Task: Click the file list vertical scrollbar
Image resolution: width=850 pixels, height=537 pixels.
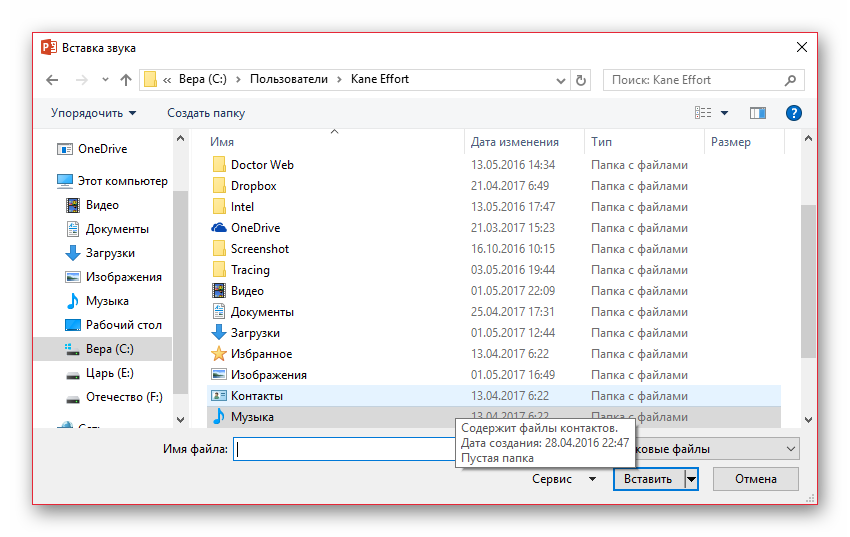Action: pyautogui.click(x=808, y=280)
